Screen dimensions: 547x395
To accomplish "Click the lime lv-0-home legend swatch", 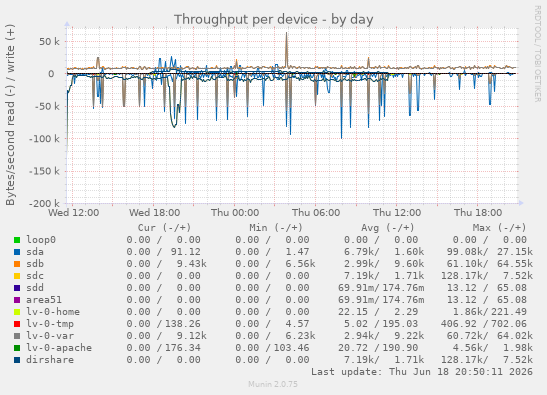I will coord(17,312).
